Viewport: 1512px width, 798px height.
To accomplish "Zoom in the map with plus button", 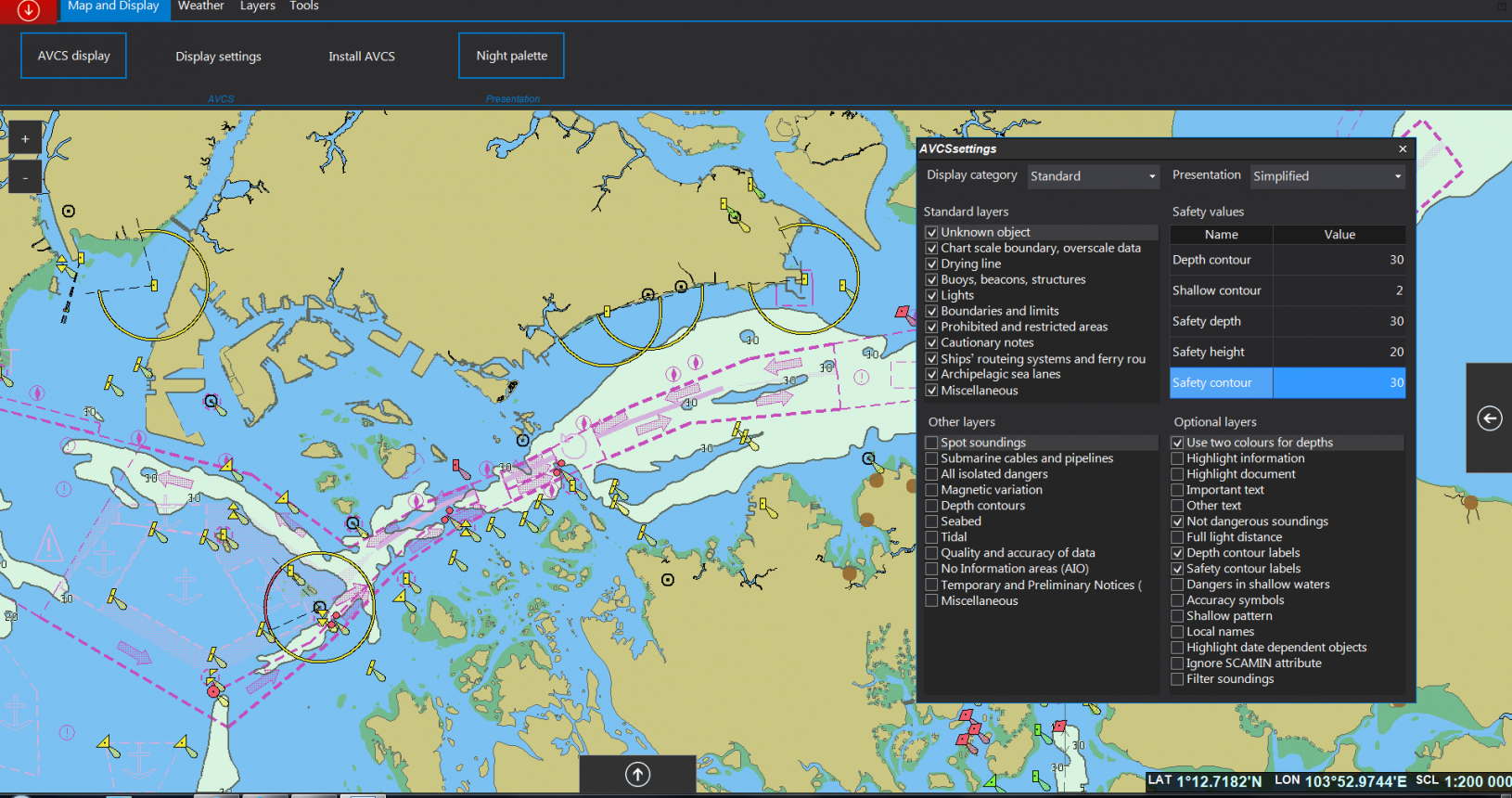I will [x=25, y=138].
